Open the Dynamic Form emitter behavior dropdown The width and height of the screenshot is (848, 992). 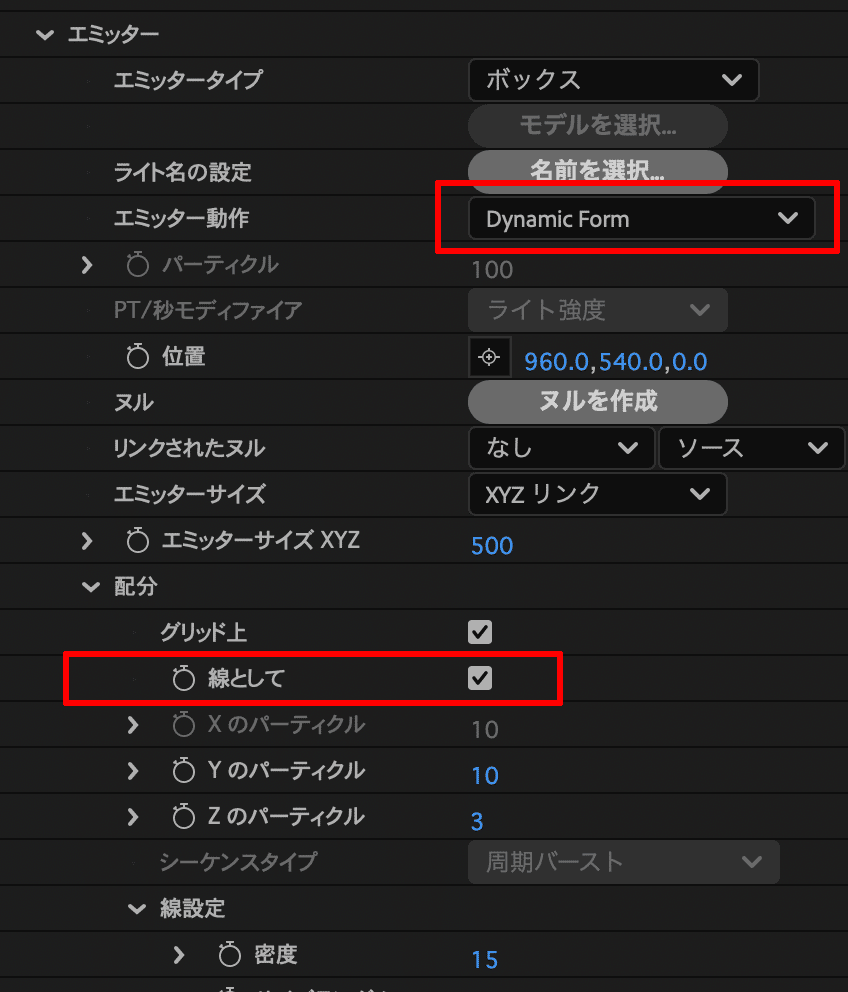tap(641, 218)
